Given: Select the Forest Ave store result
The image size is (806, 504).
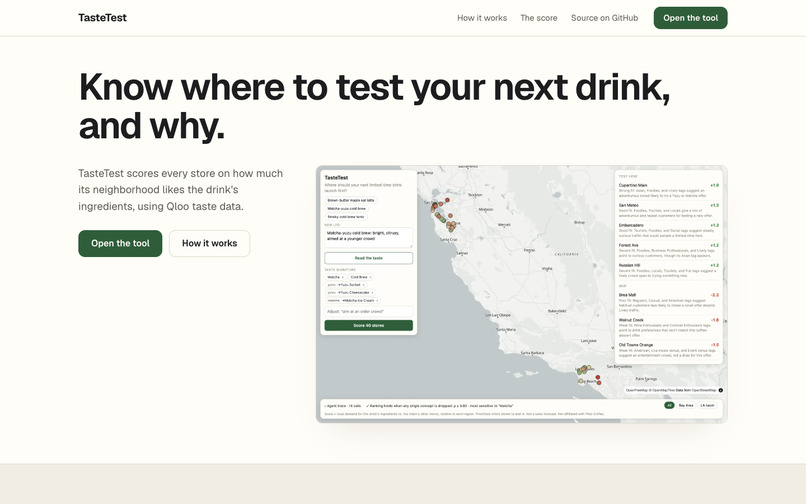Looking at the screenshot, I should click(x=669, y=250).
